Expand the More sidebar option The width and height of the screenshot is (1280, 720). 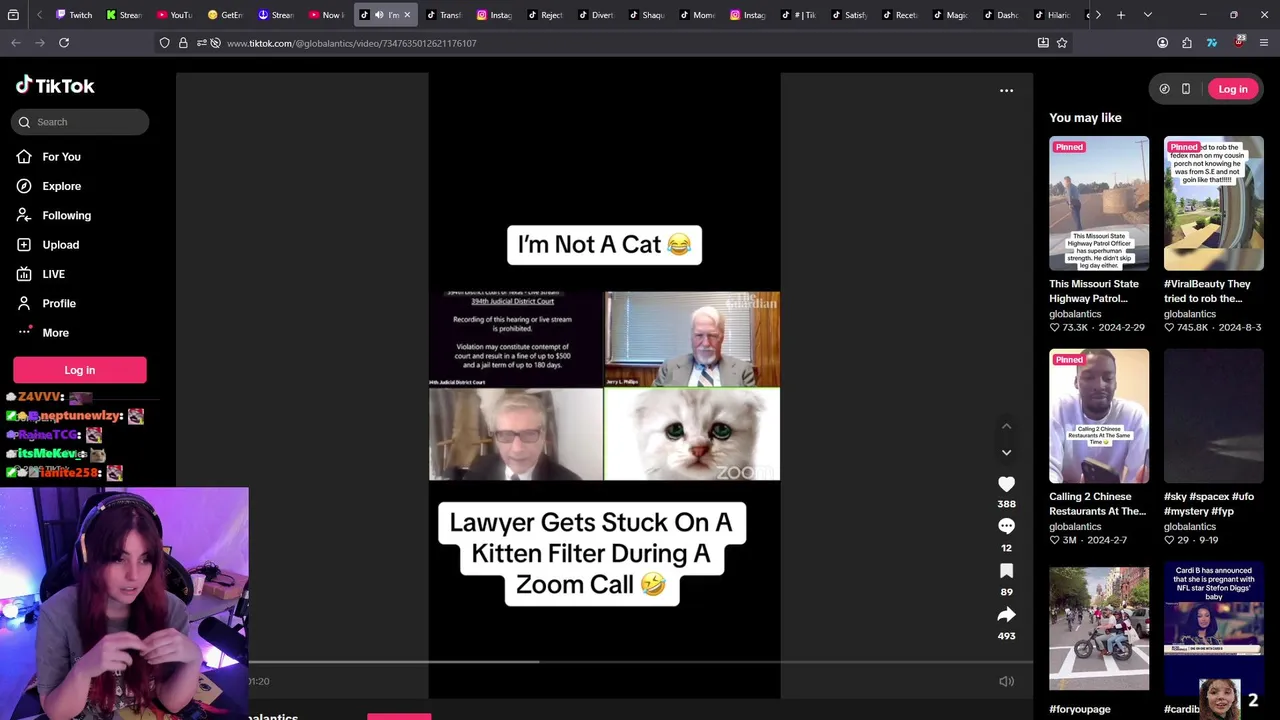(x=55, y=333)
